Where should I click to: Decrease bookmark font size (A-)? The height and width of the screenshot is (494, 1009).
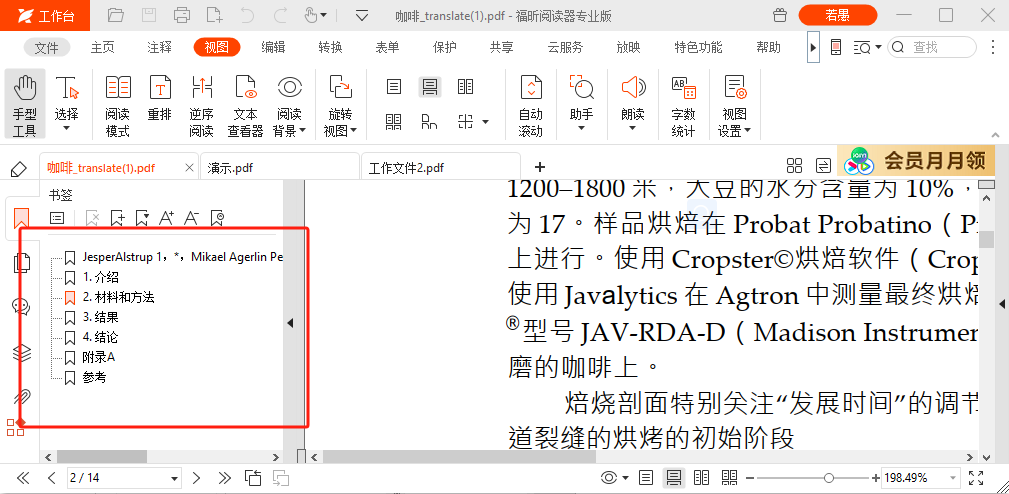[190, 219]
